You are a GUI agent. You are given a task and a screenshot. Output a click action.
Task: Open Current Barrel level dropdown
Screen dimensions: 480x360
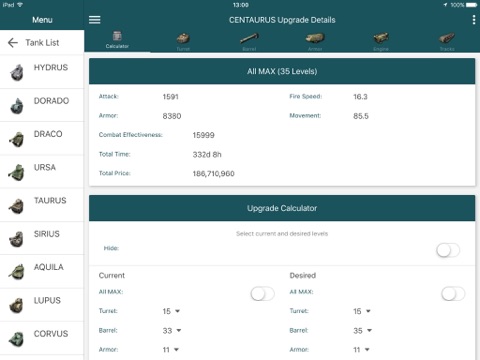[172, 330]
